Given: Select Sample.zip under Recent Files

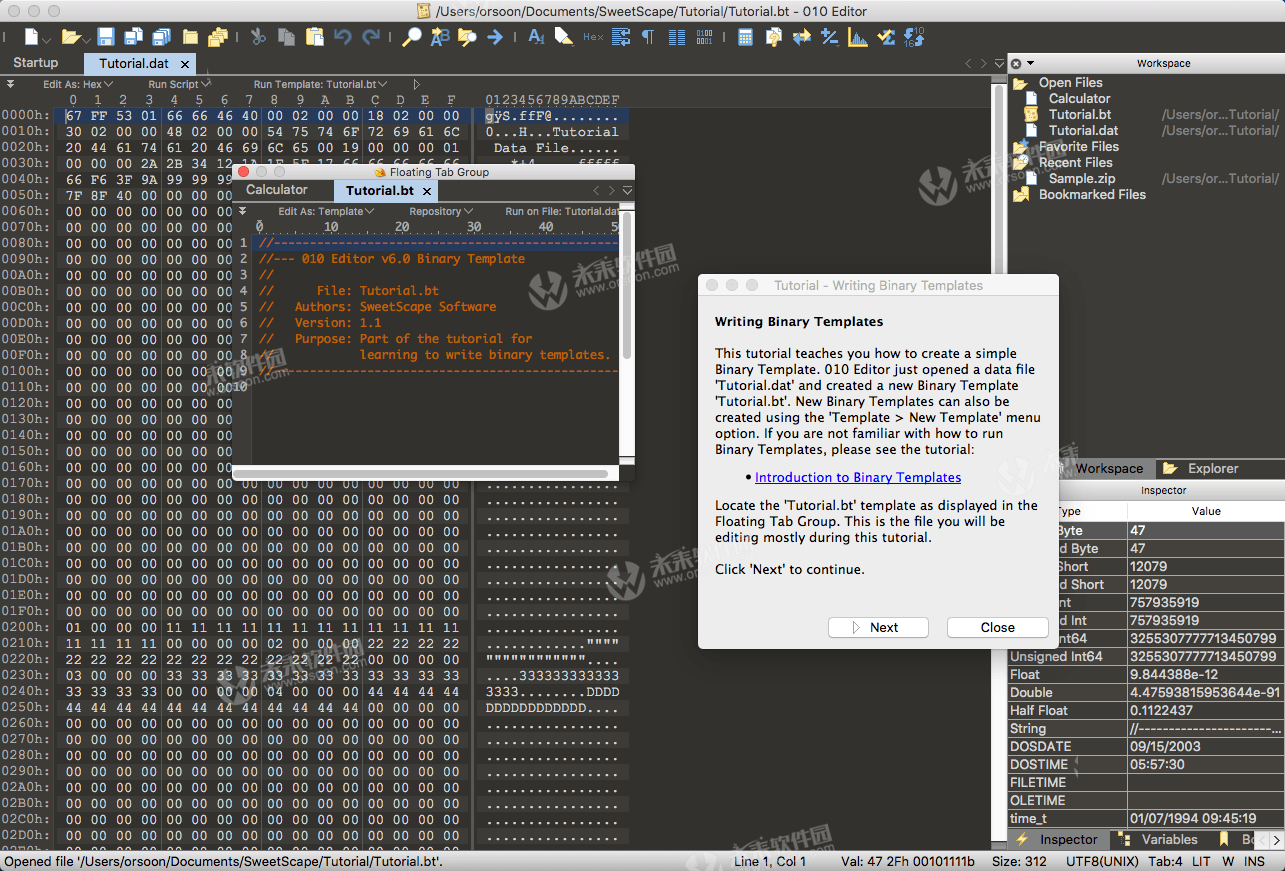Looking at the screenshot, I should (x=1082, y=178).
